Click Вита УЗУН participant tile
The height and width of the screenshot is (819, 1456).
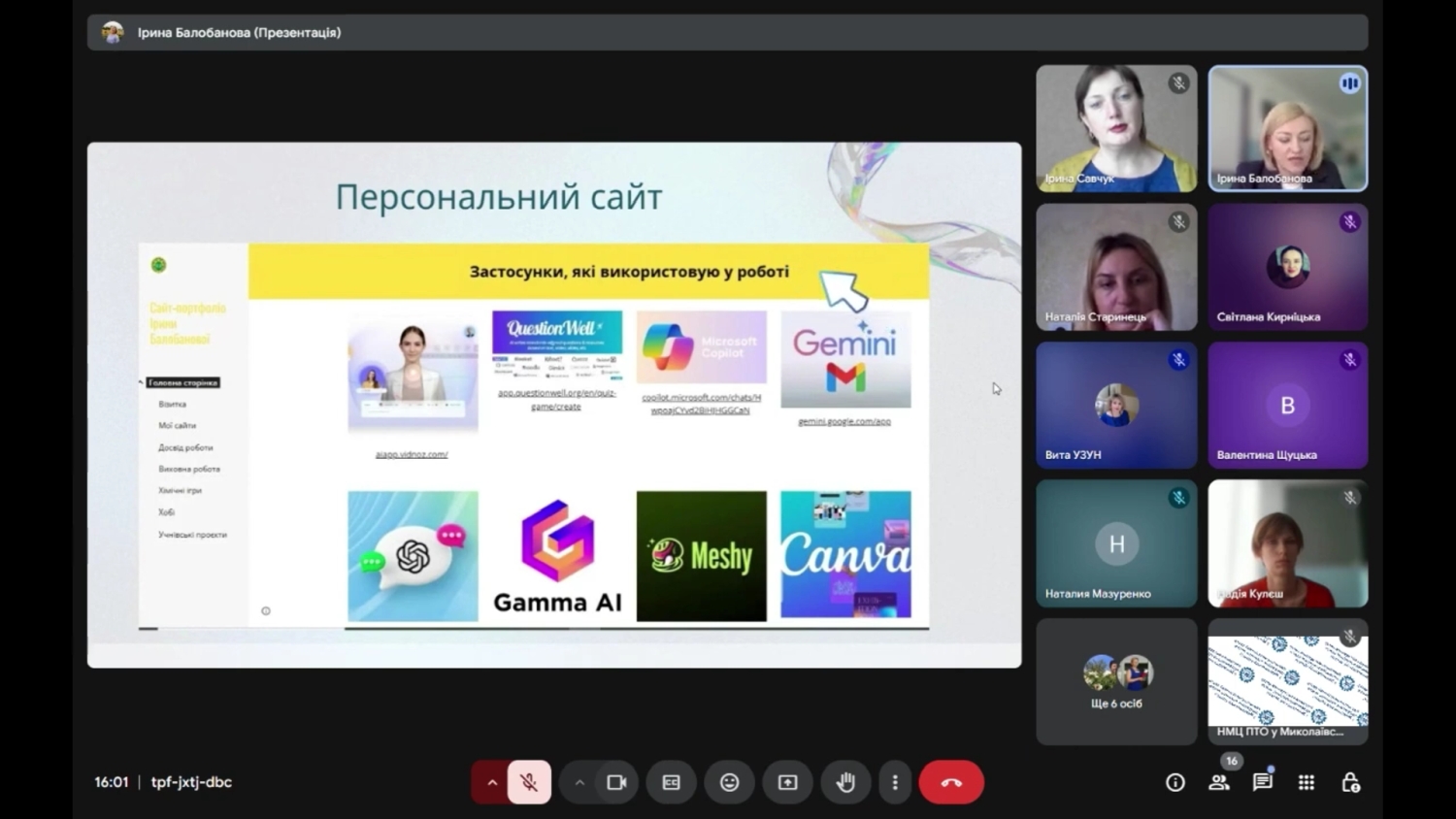(x=1116, y=406)
